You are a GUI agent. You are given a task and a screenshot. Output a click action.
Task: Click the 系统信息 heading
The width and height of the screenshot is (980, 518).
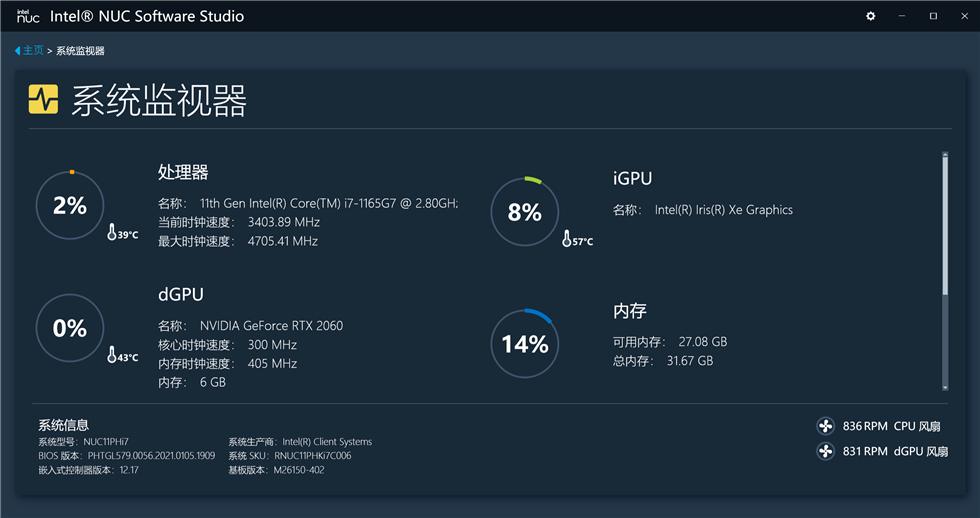(x=63, y=425)
